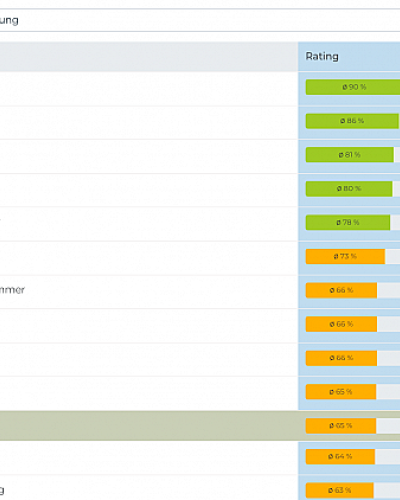This screenshot has width=400, height=500.
Task: Select the orange 63 % rating bar
Action: [339, 490]
